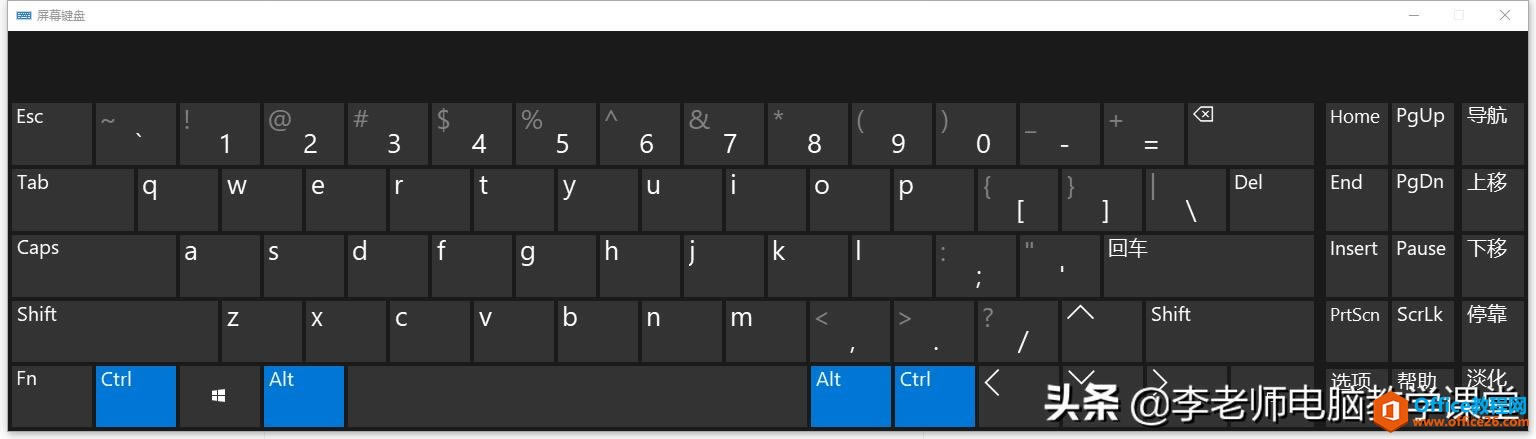1536x439 pixels.
Task: Click the 停靠 dock key
Action: 1491,330
